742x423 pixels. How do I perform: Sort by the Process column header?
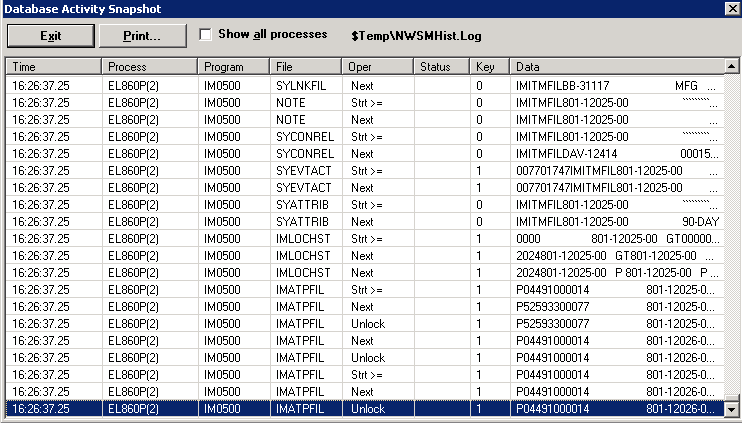pos(148,67)
